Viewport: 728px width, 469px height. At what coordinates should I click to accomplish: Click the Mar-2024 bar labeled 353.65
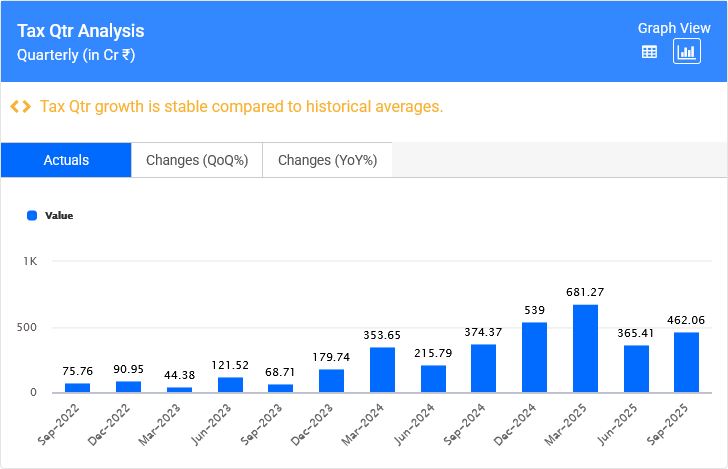coord(383,370)
